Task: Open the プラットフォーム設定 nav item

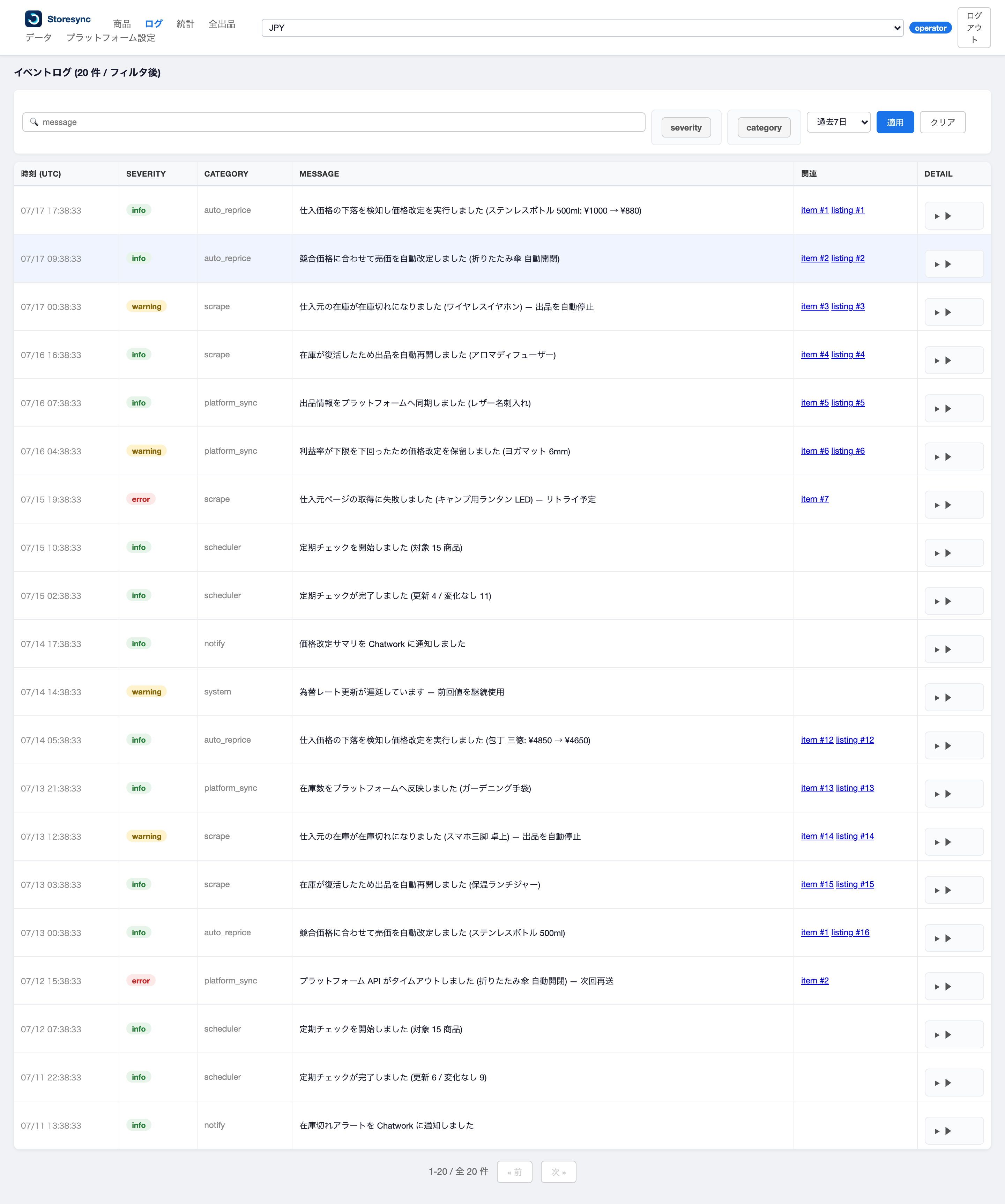Action: (111, 37)
